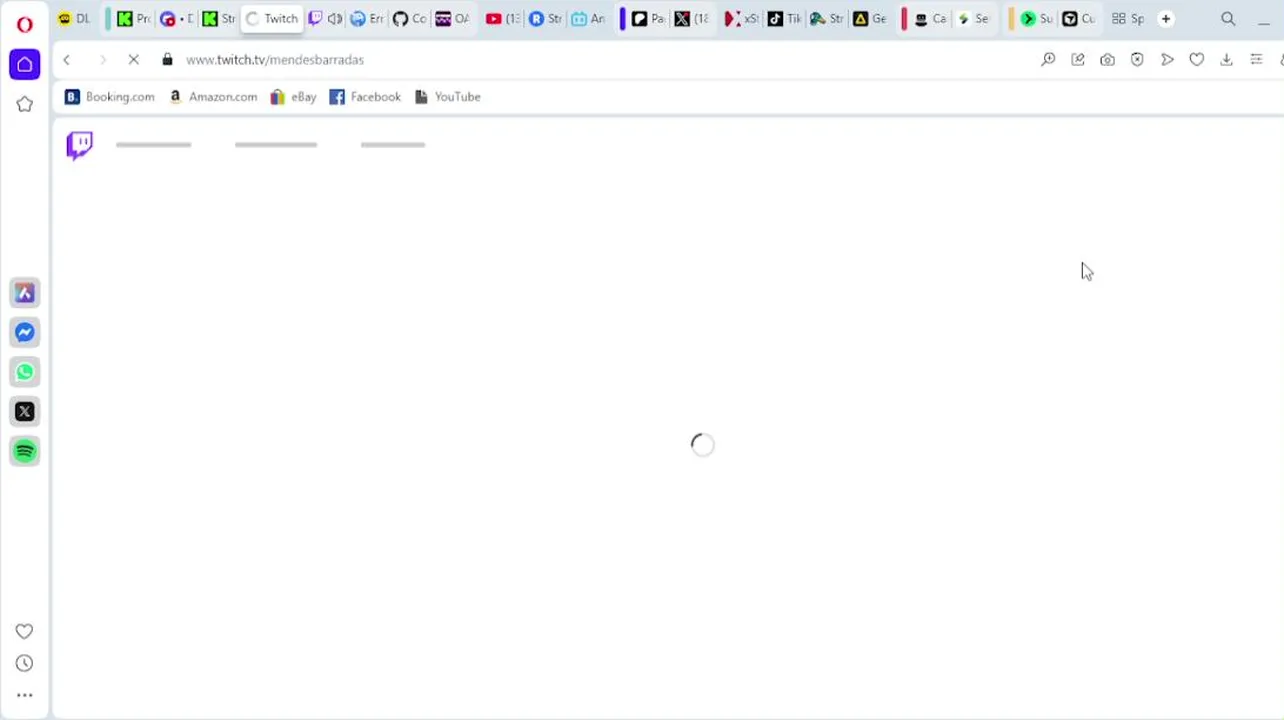Open eBay bookmark

click(x=294, y=97)
